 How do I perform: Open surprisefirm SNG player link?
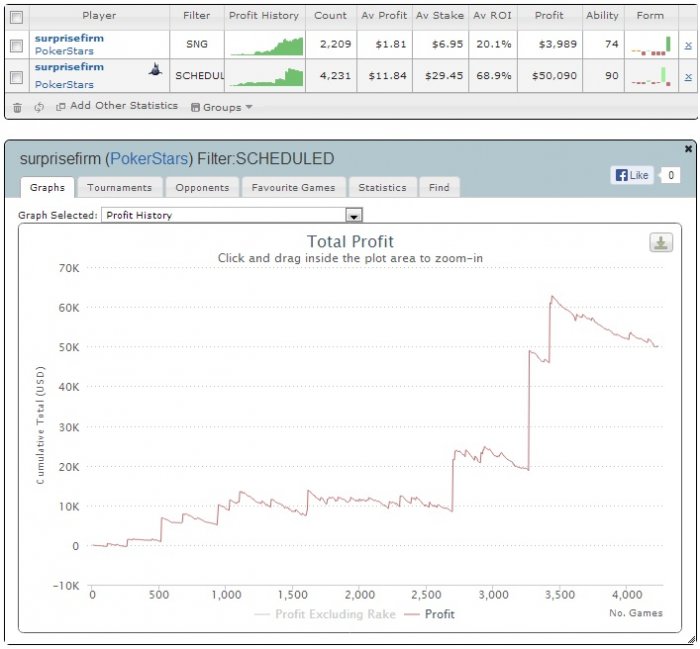[x=69, y=38]
